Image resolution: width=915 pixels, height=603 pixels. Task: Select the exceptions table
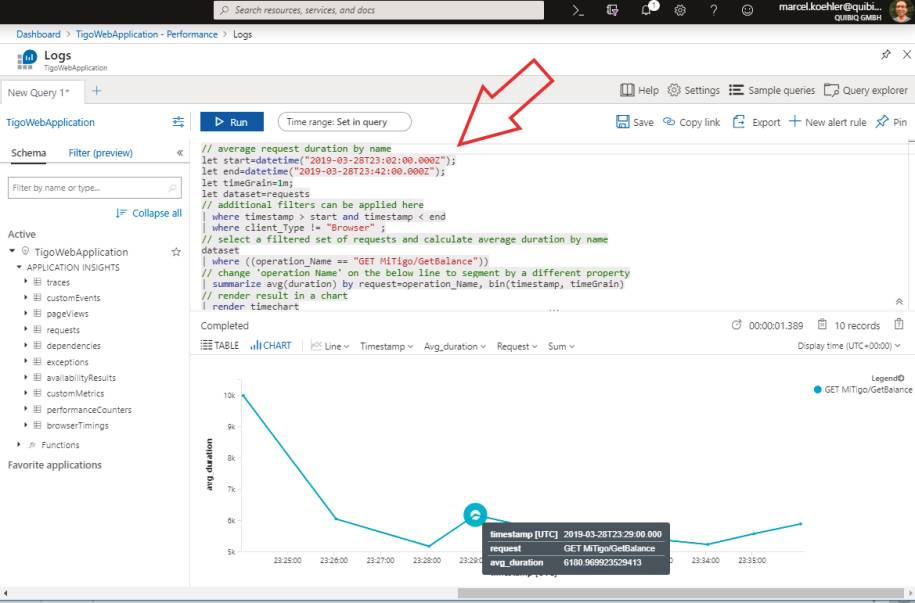[67, 362]
